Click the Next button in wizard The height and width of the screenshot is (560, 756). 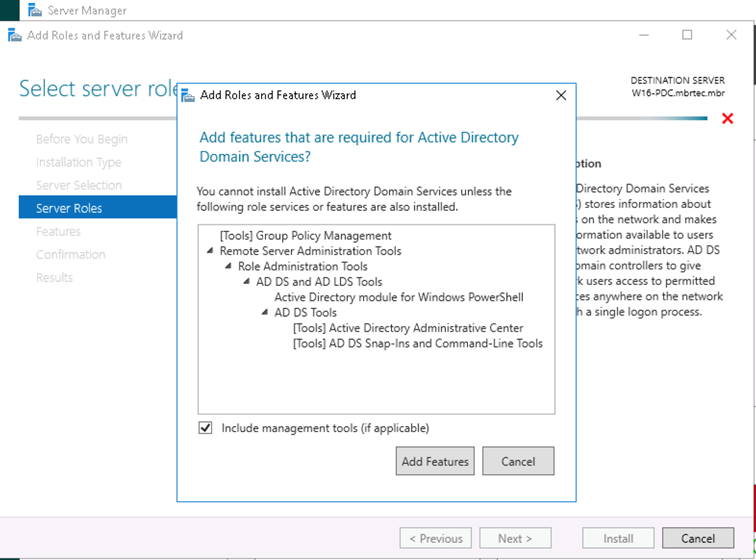(515, 538)
